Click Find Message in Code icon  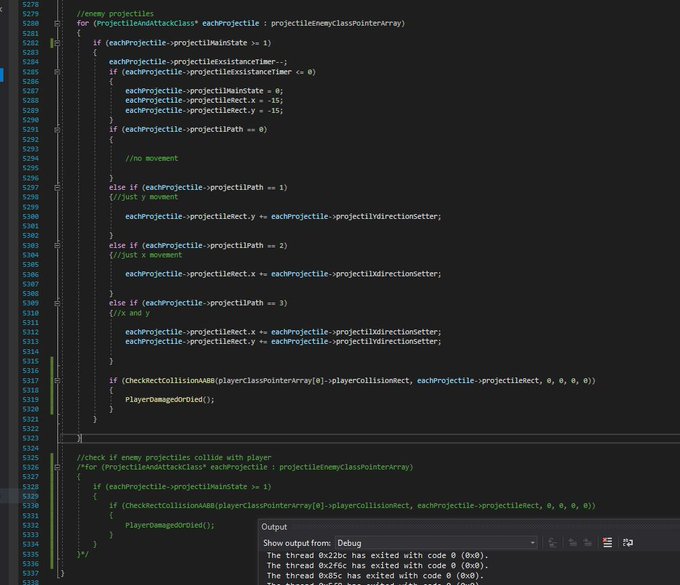[552, 543]
